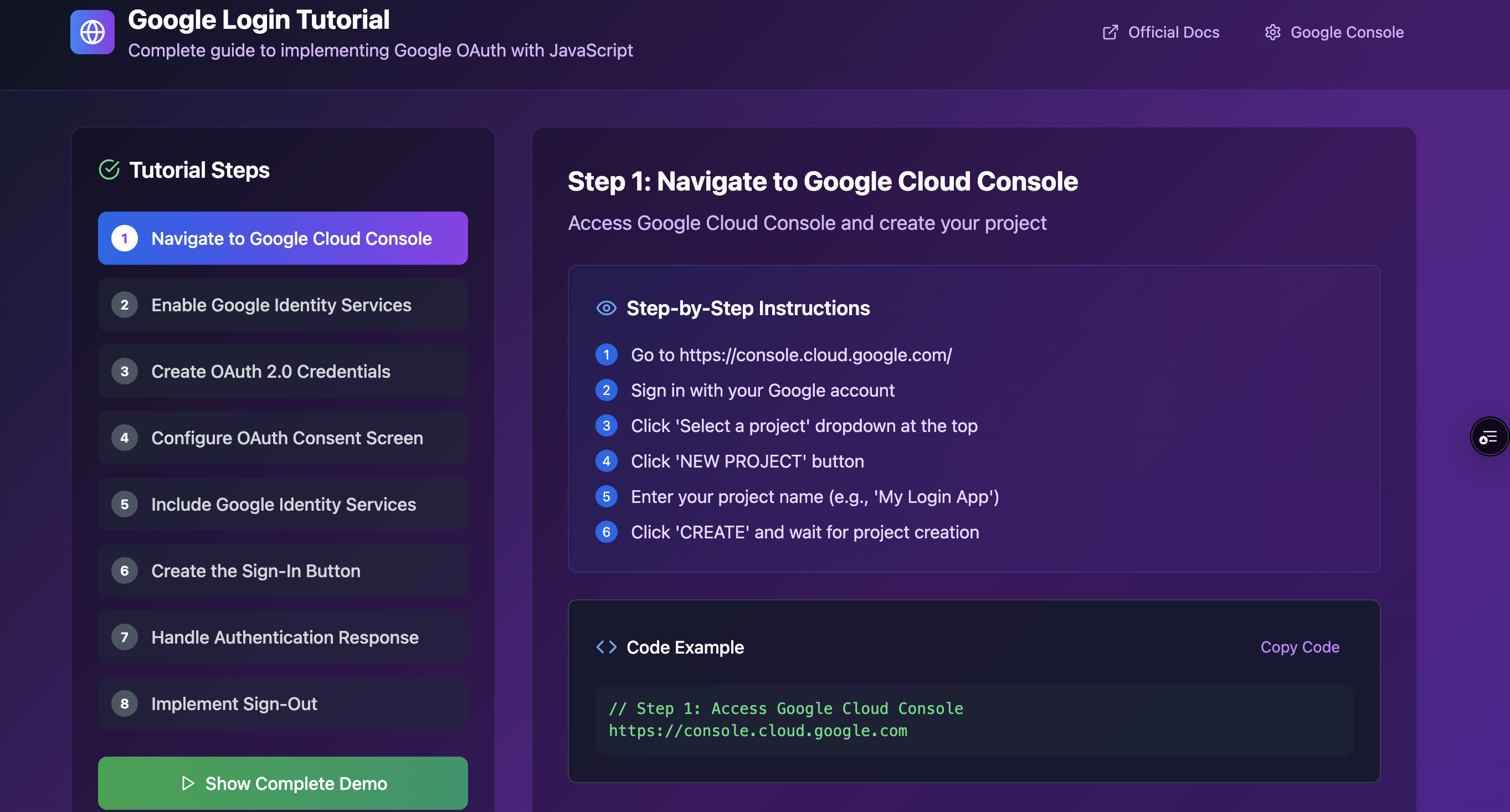
Task: Click the eye icon by Step-by-Step Instructions
Action: click(x=605, y=308)
